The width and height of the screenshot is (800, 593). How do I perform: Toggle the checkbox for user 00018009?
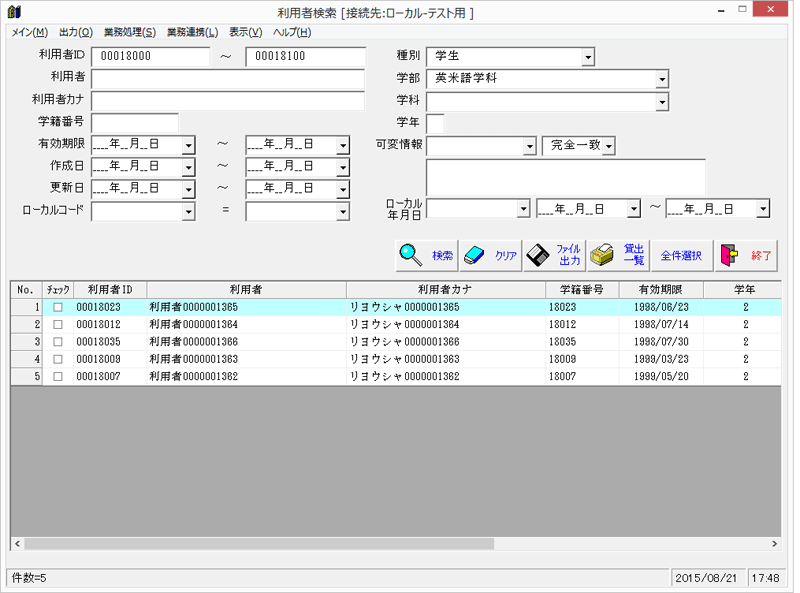[x=58, y=359]
